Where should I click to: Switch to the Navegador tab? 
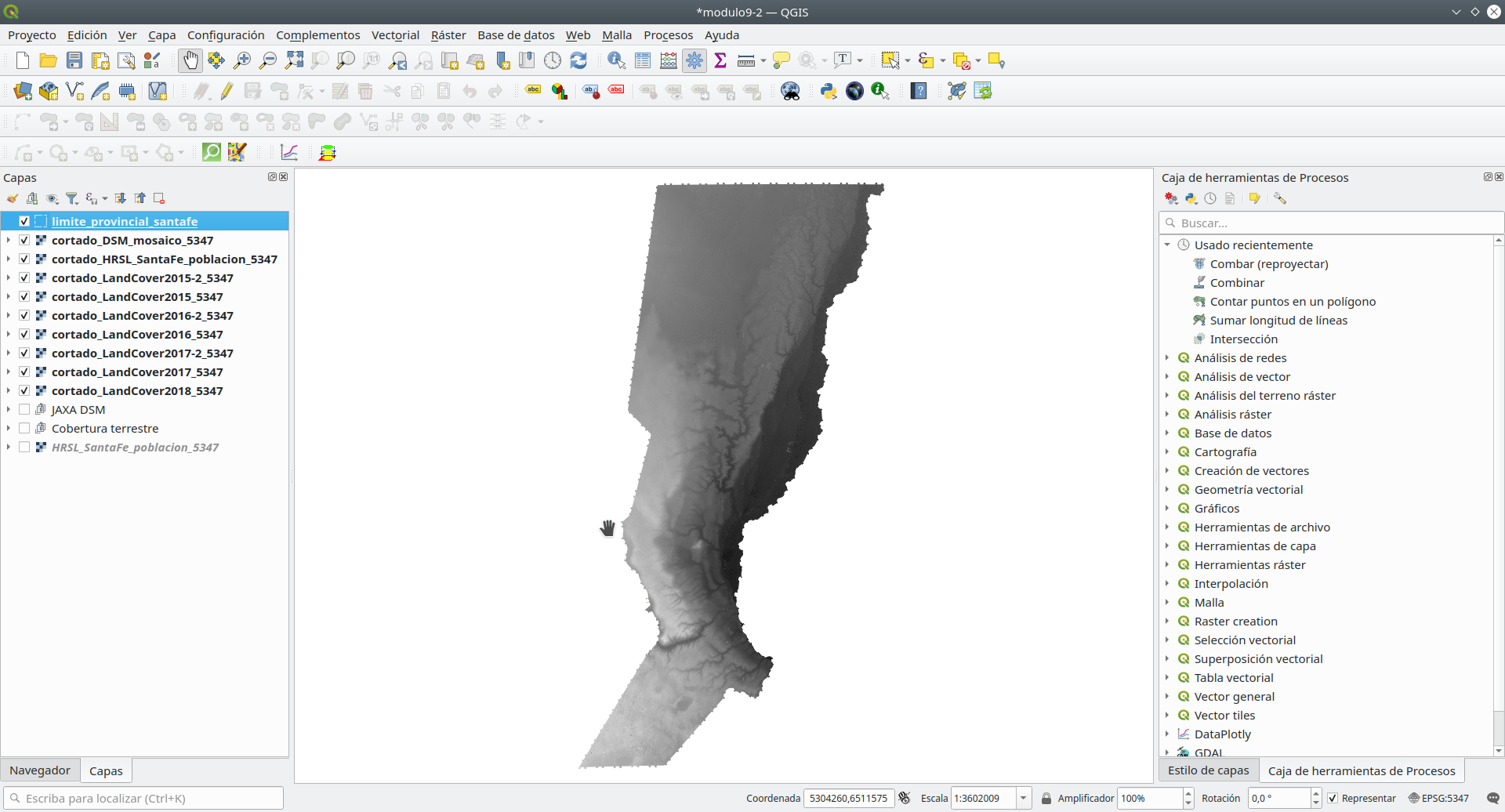click(x=40, y=770)
